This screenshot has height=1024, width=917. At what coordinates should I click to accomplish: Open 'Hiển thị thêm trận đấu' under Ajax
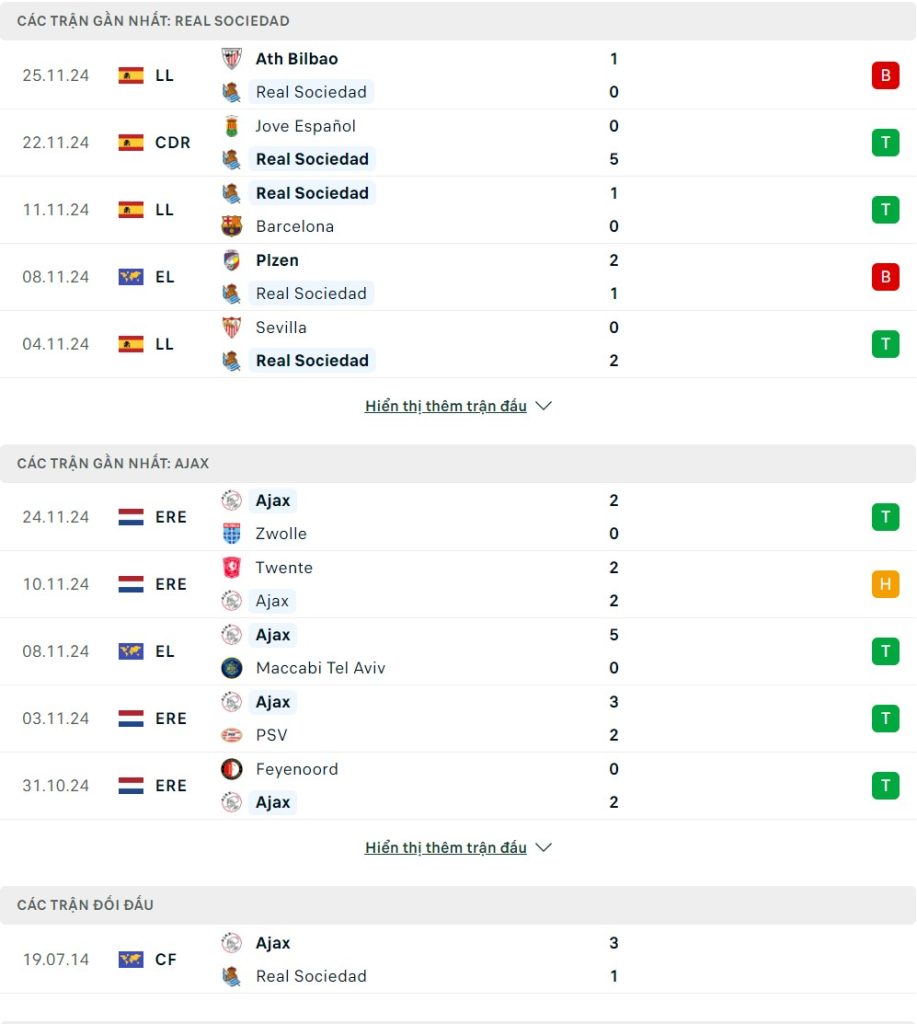446,848
